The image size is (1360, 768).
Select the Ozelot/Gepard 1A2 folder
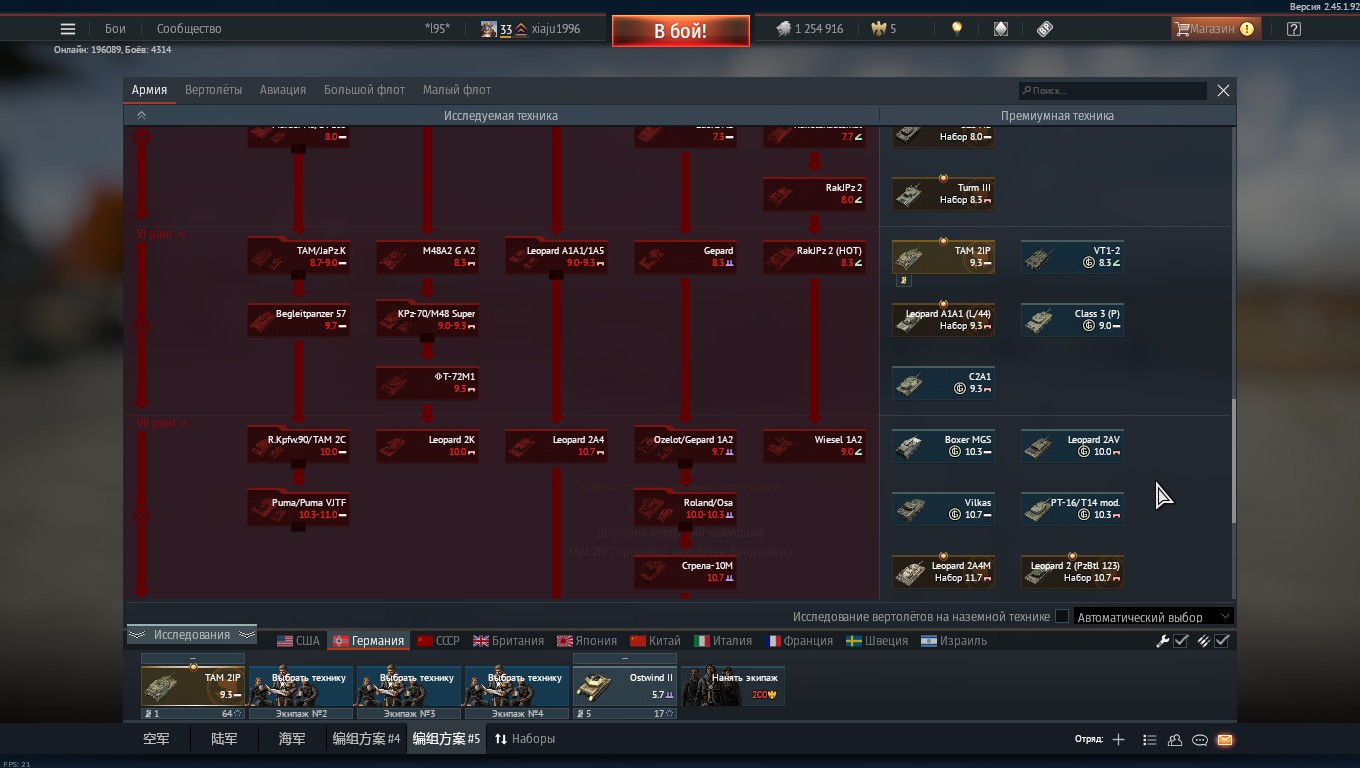[685, 445]
